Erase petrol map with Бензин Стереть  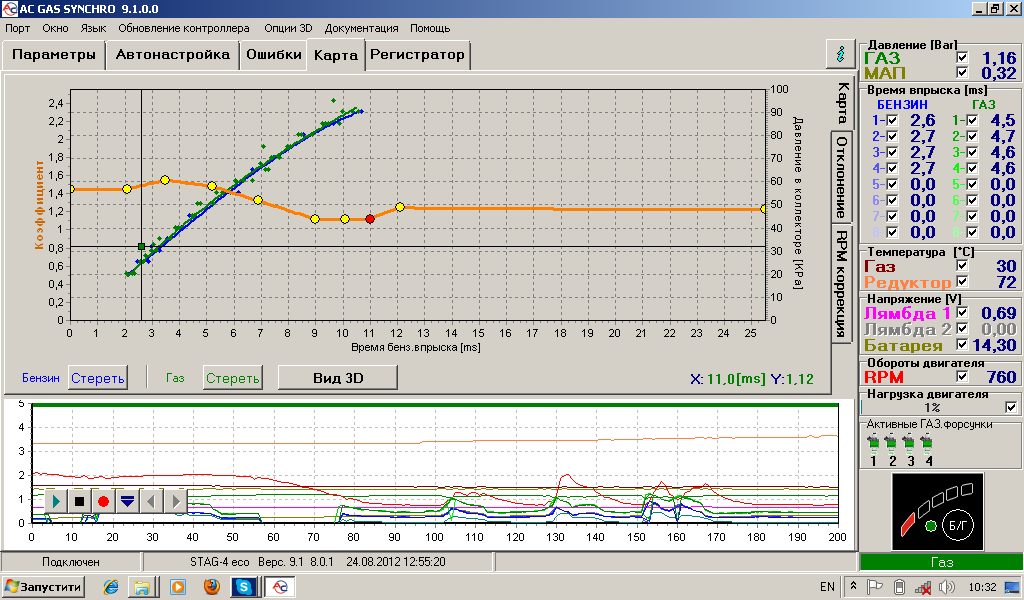click(x=97, y=378)
